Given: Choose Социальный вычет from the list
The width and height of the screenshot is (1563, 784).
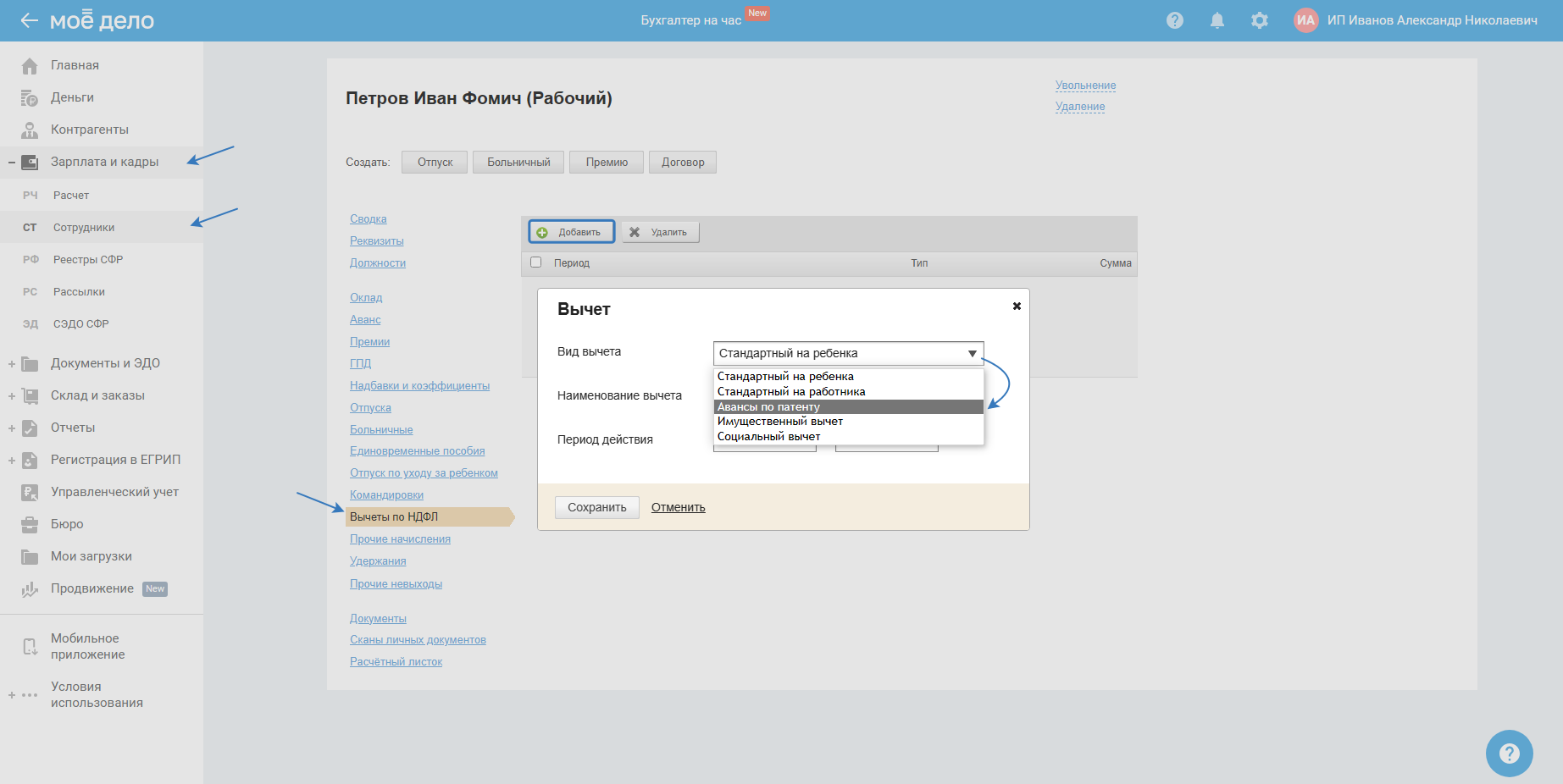Looking at the screenshot, I should [x=769, y=437].
